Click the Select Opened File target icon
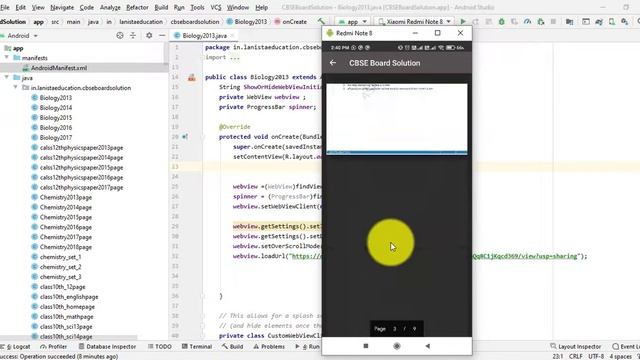The height and width of the screenshot is (360, 640). pyautogui.click(x=120, y=36)
